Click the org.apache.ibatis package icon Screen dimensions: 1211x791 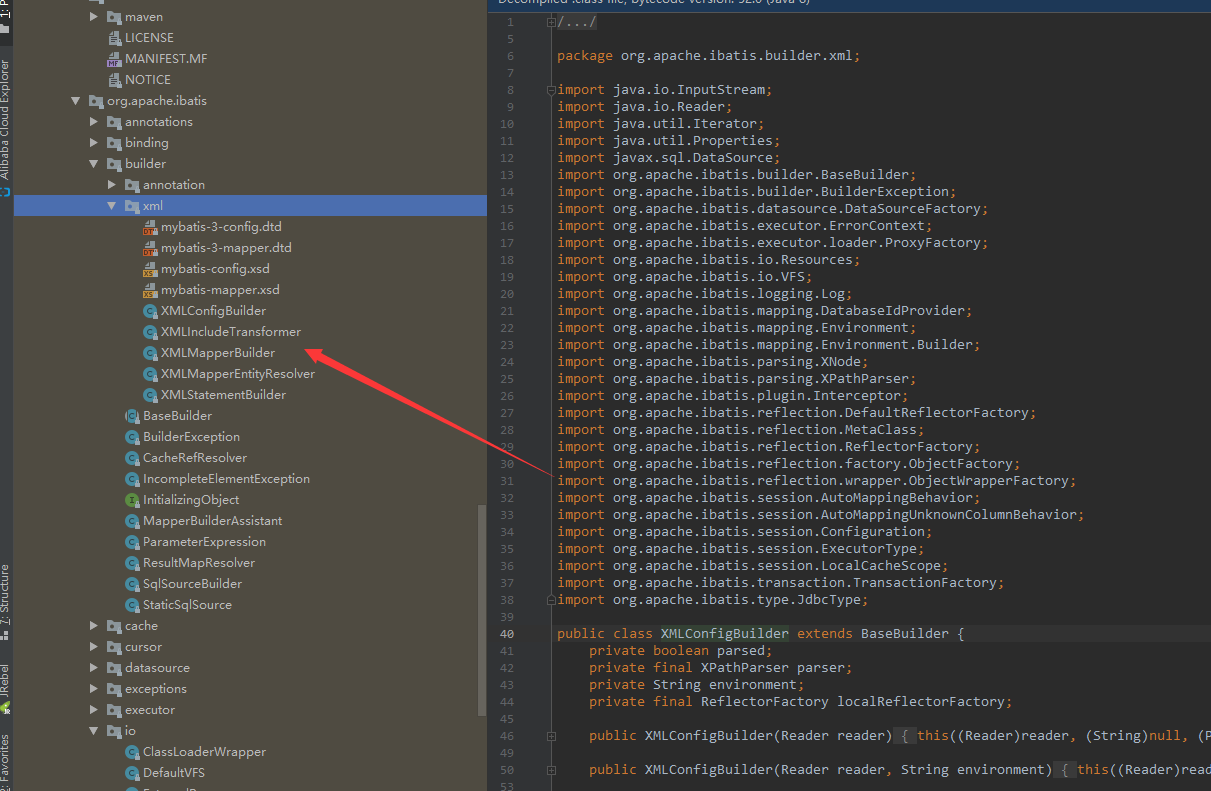click(96, 101)
